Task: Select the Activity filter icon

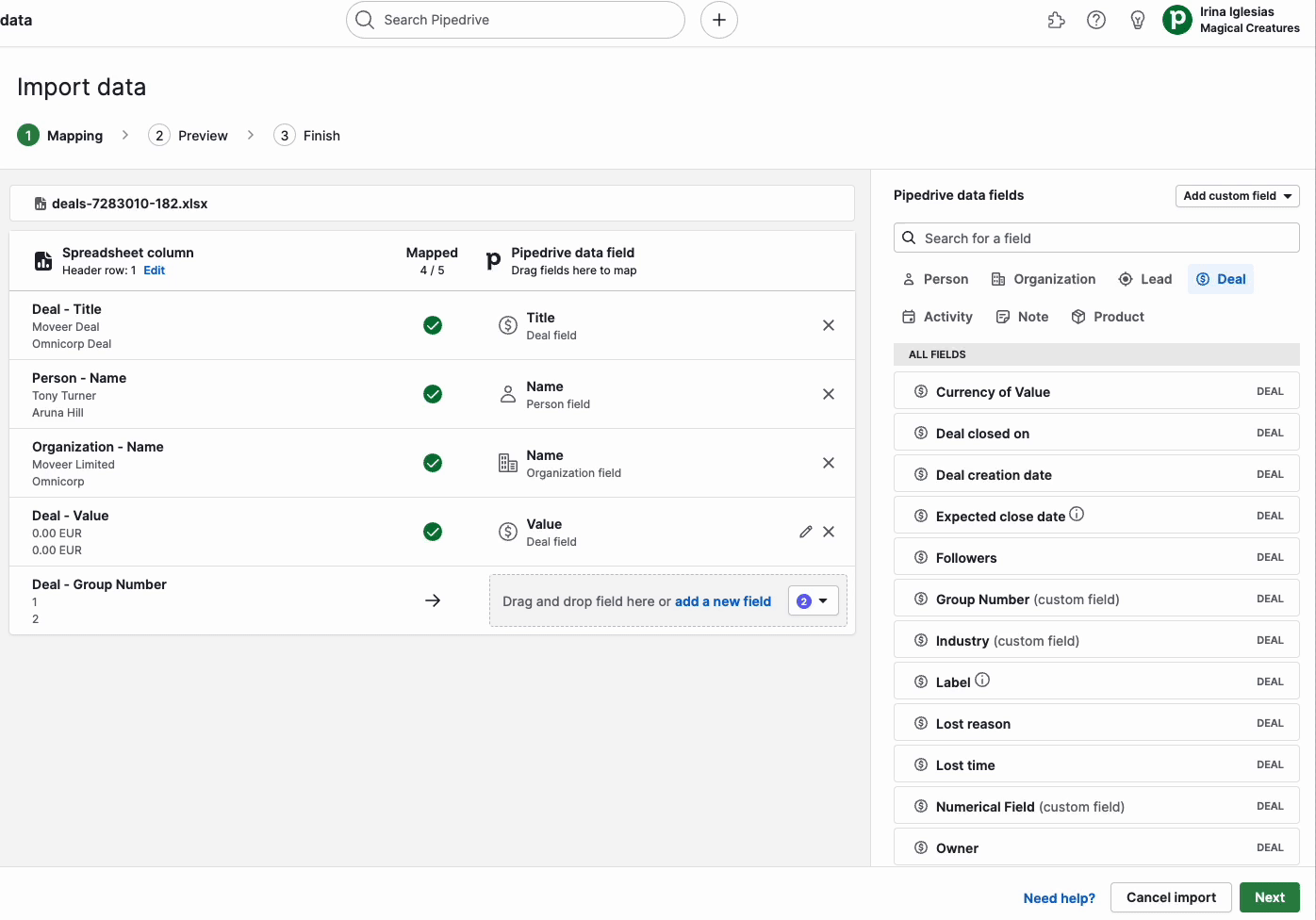Action: [x=910, y=316]
